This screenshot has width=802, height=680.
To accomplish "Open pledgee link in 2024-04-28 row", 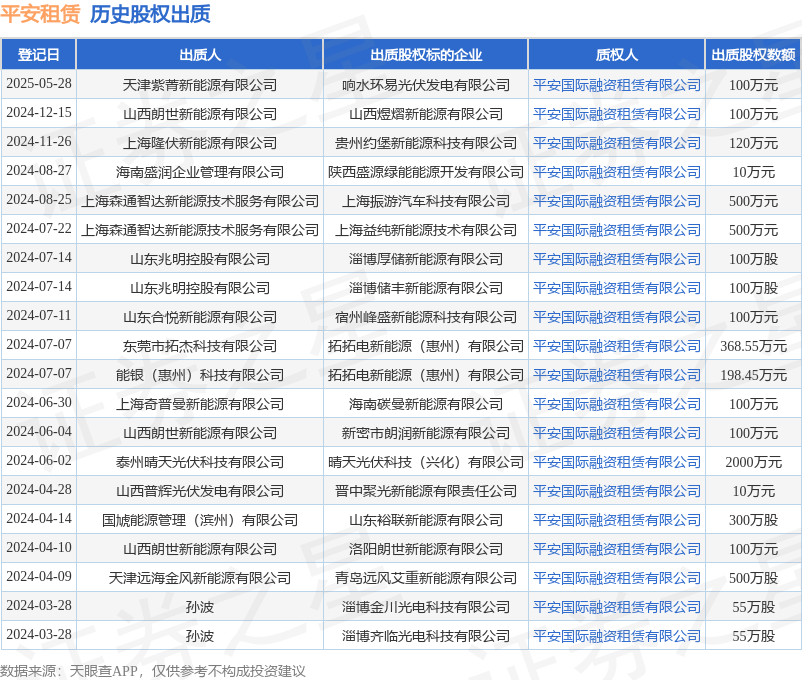I will click(617, 491).
